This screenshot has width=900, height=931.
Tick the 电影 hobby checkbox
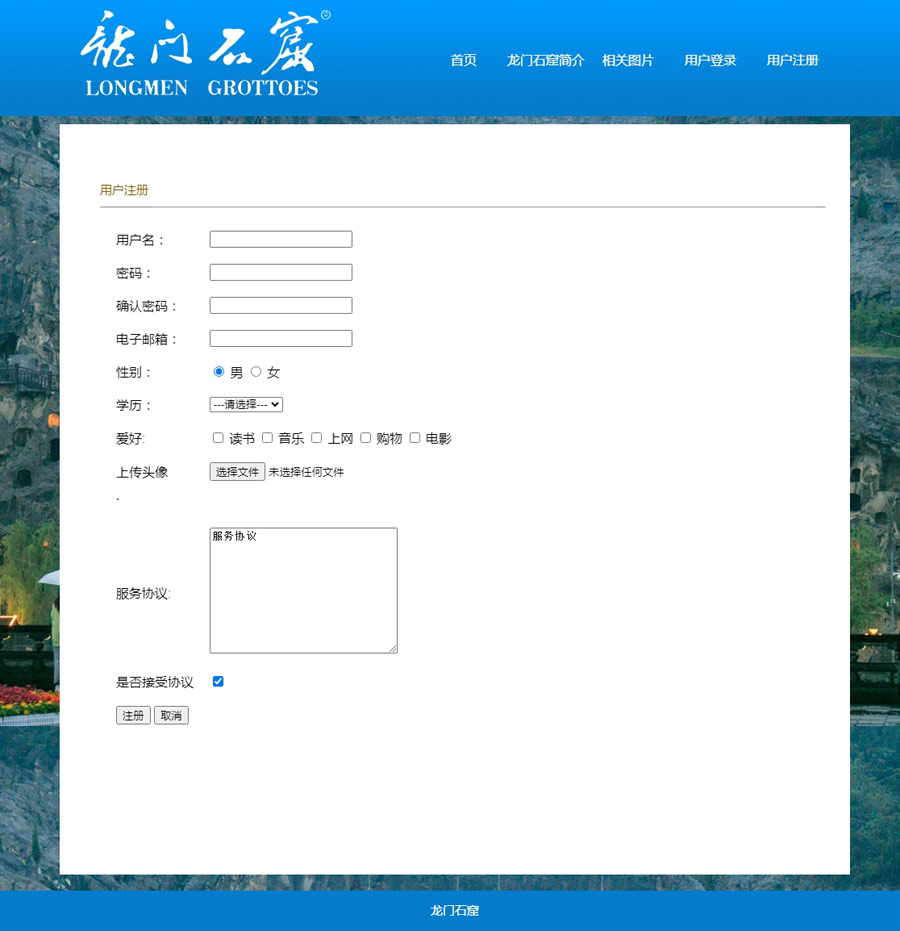click(x=415, y=438)
